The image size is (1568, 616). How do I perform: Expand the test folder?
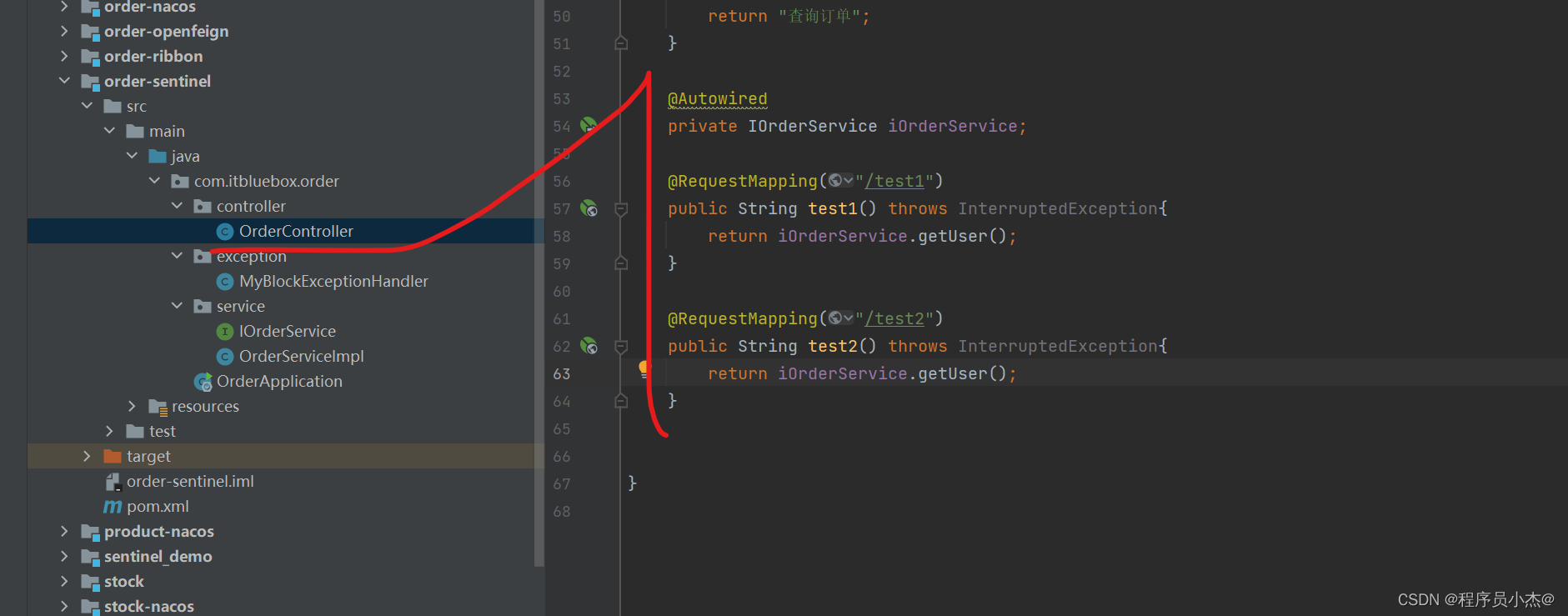point(109,431)
